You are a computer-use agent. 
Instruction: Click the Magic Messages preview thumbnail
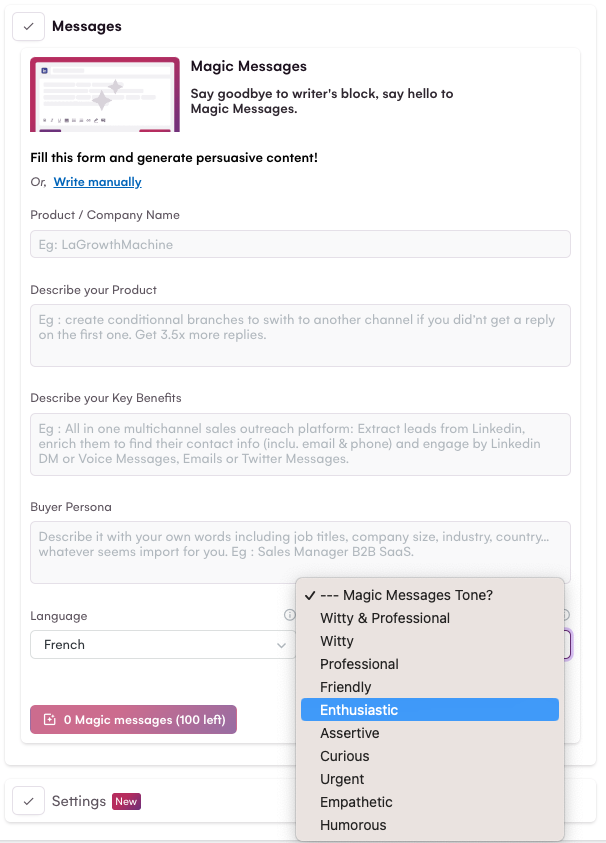pyautogui.click(x=105, y=95)
